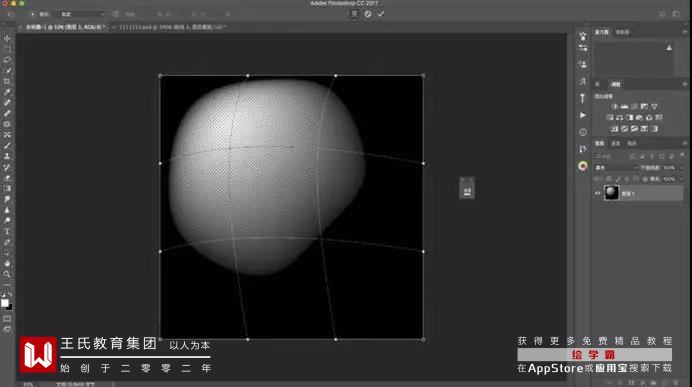Image resolution: width=692 pixels, height=387 pixels.
Task: Add a Brightness/Contrast adjustment
Action: [x=614, y=106]
